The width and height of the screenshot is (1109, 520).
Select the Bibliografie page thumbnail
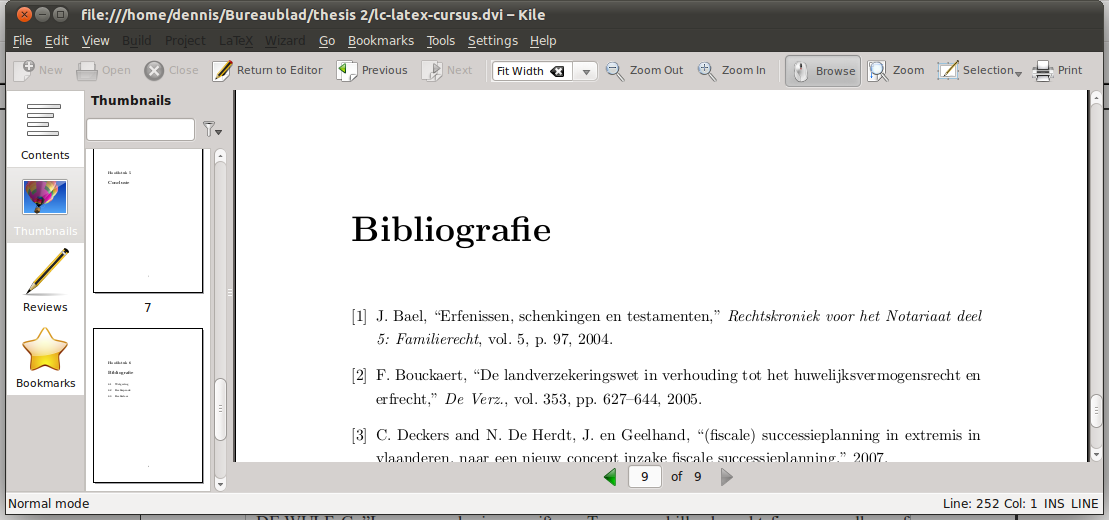[148, 405]
